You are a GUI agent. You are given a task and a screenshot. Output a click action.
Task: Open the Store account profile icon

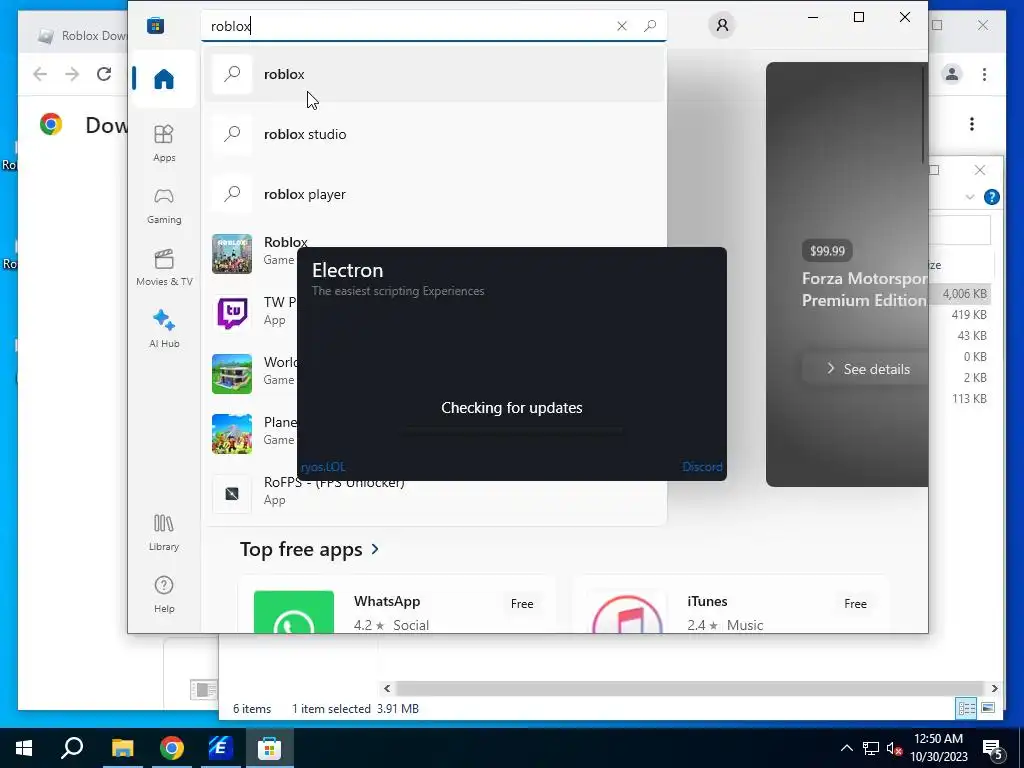722,25
